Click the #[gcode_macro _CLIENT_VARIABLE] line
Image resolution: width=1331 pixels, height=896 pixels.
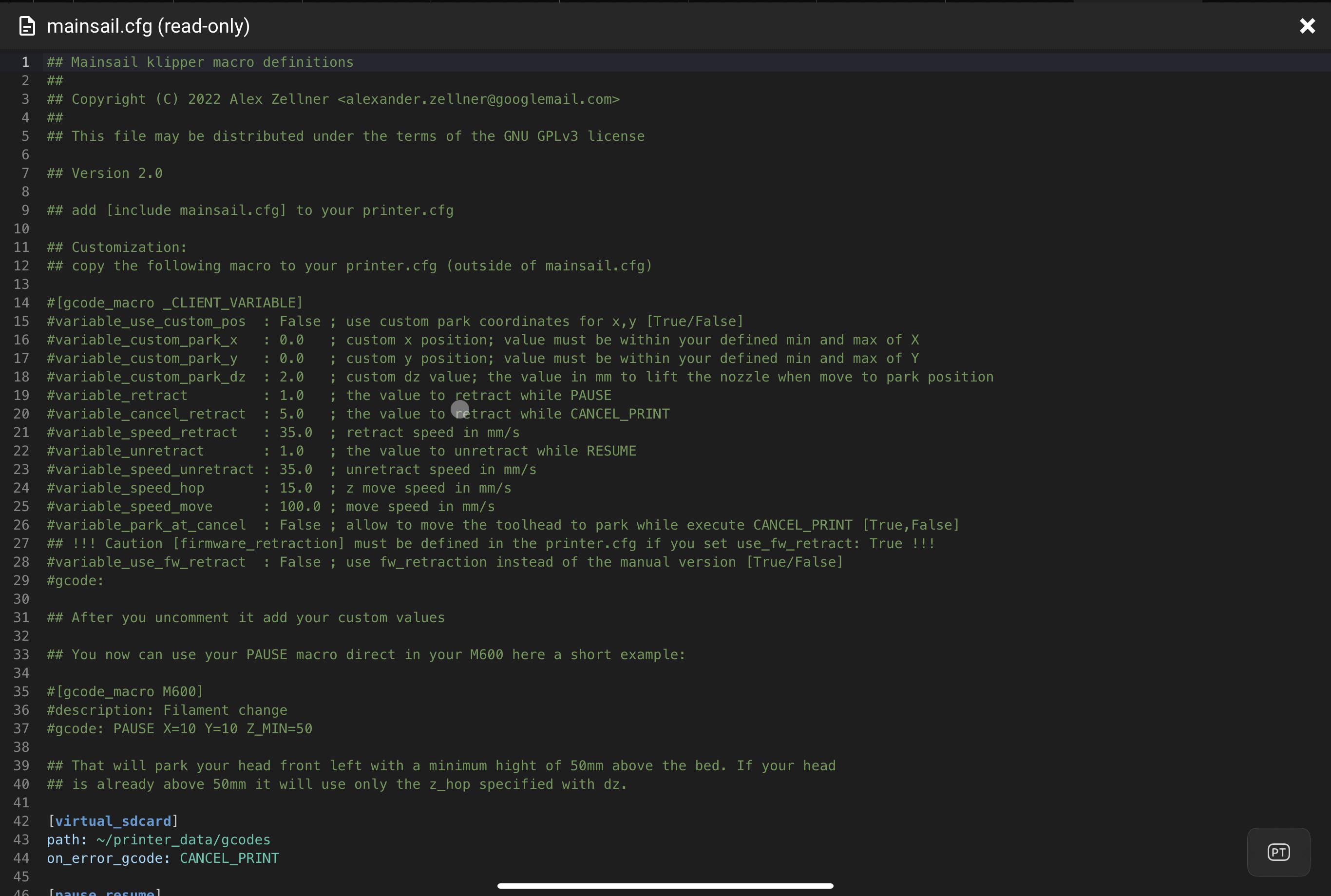(175, 303)
